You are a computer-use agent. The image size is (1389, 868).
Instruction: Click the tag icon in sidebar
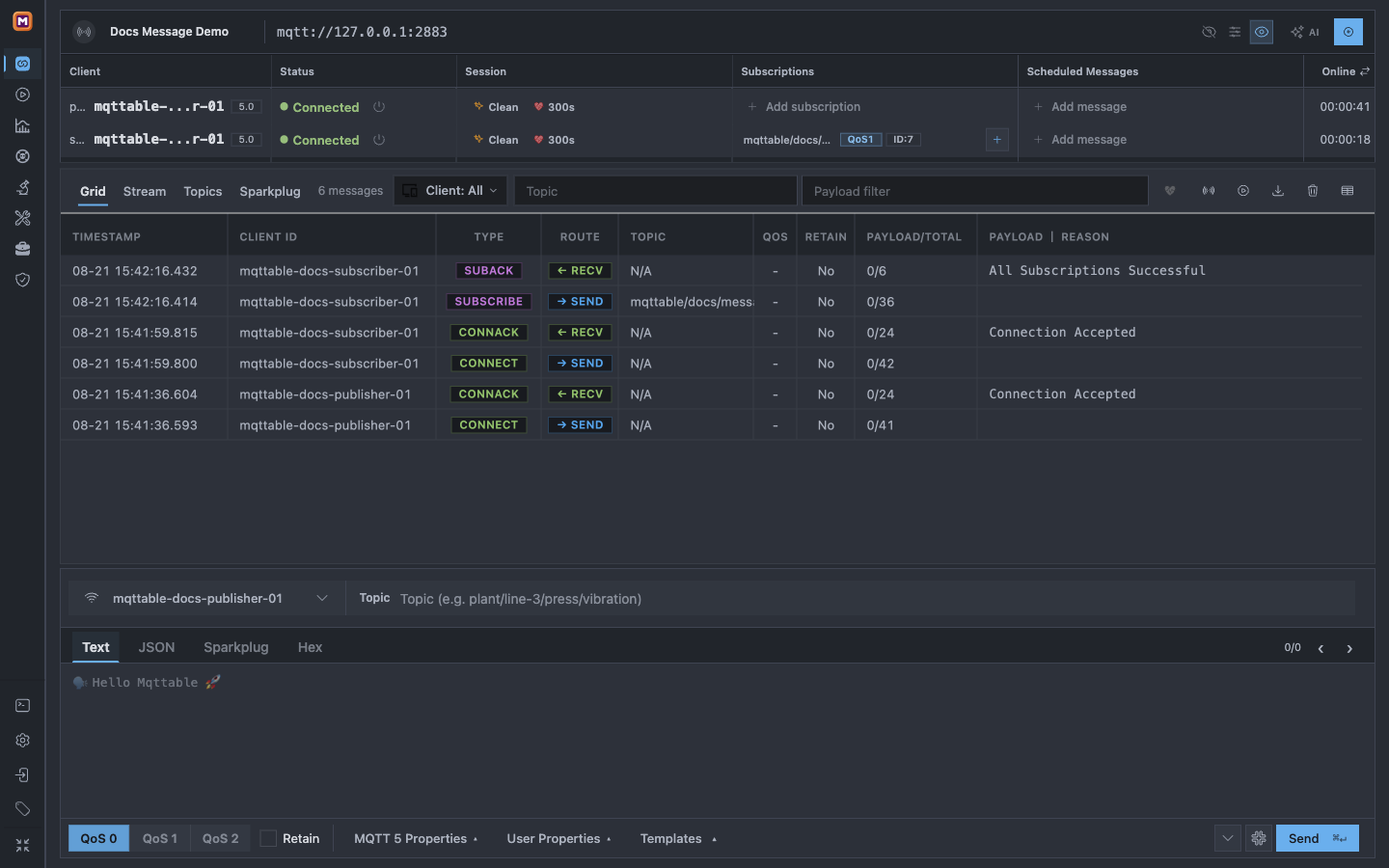22,809
